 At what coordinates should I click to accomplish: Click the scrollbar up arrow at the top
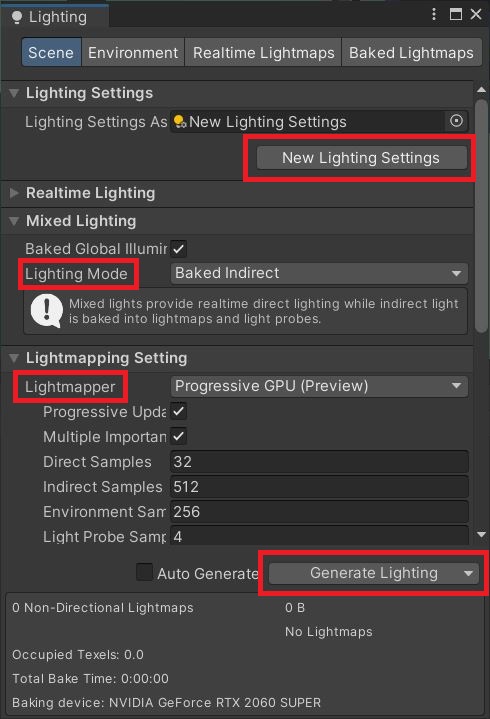point(481,89)
